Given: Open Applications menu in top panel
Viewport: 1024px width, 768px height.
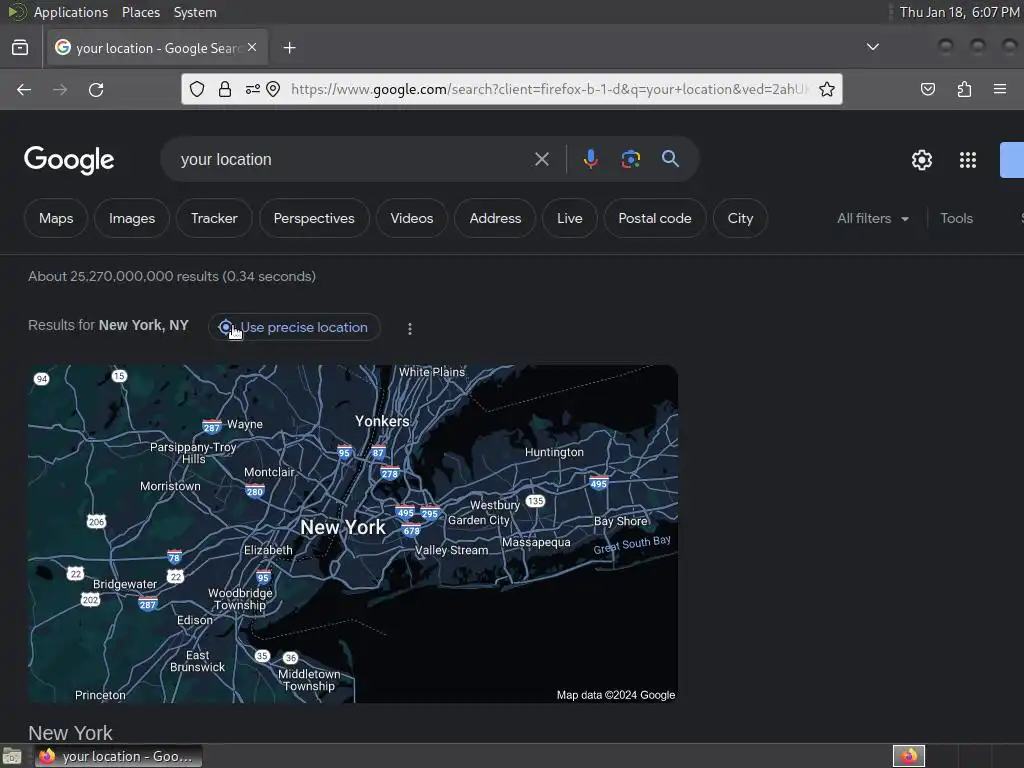Looking at the screenshot, I should click(71, 12).
